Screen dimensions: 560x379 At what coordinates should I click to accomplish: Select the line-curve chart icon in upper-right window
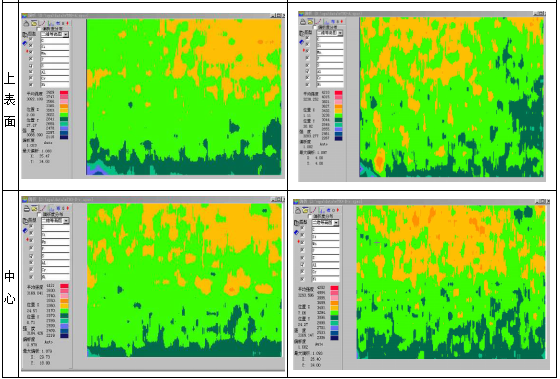point(319,22)
